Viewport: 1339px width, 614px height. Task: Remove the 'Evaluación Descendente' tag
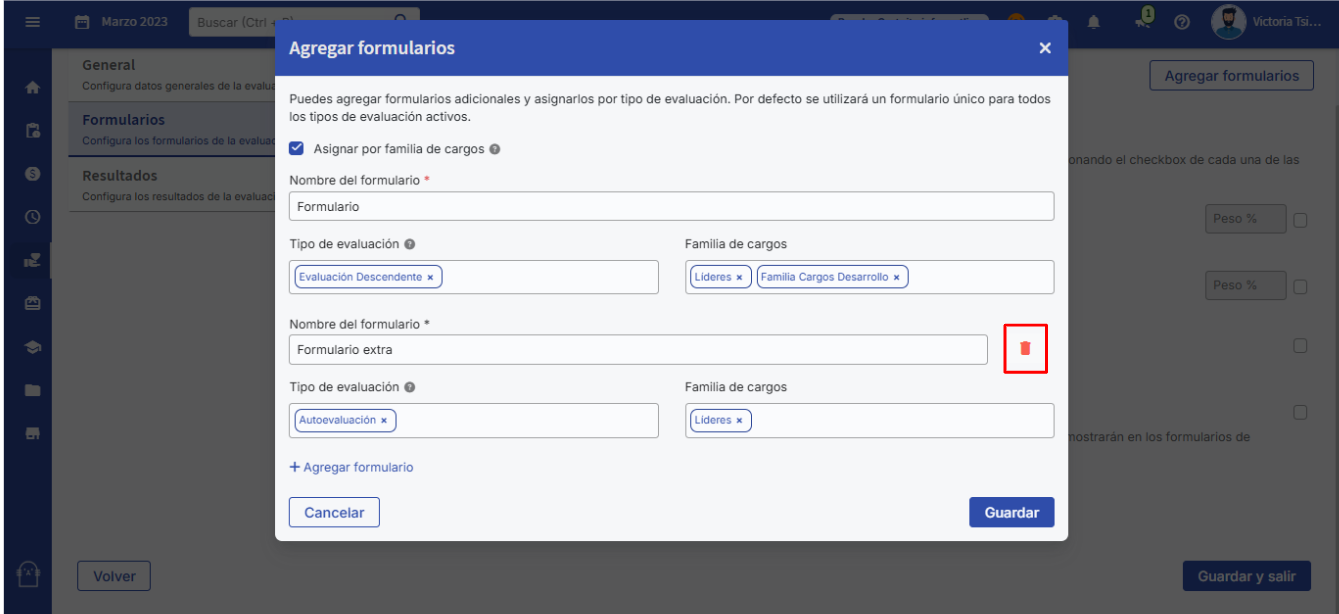[x=430, y=277]
